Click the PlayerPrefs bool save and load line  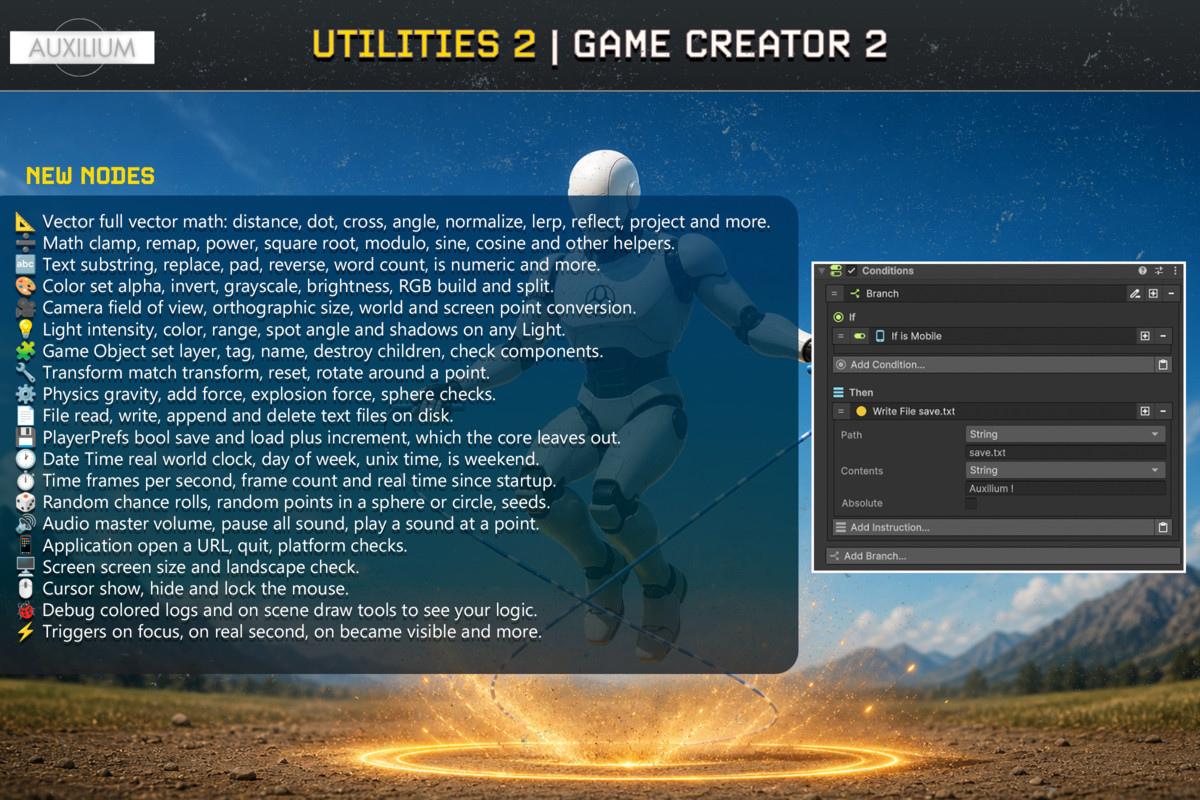pyautogui.click(x=331, y=437)
